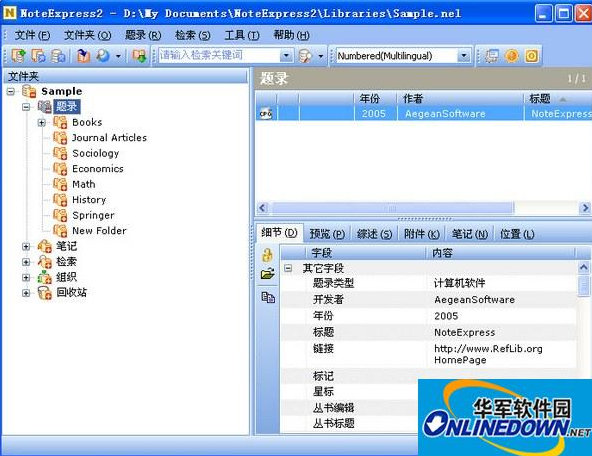Image resolution: width=592 pixels, height=456 pixels.
Task: Click the 检索 search icon in tree
Action: (45, 262)
